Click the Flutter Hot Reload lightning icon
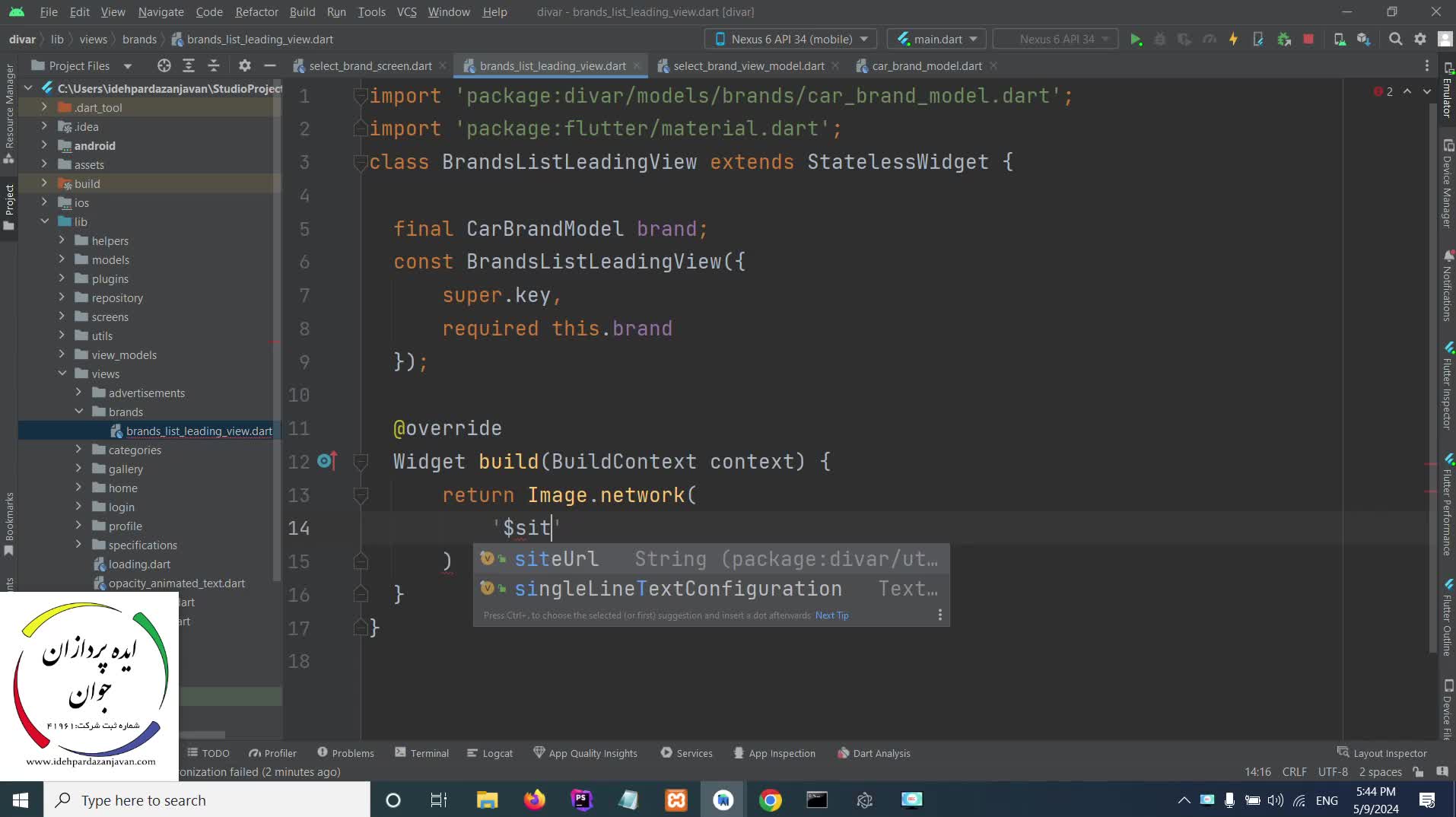This screenshot has width=1456, height=817. (x=1233, y=40)
